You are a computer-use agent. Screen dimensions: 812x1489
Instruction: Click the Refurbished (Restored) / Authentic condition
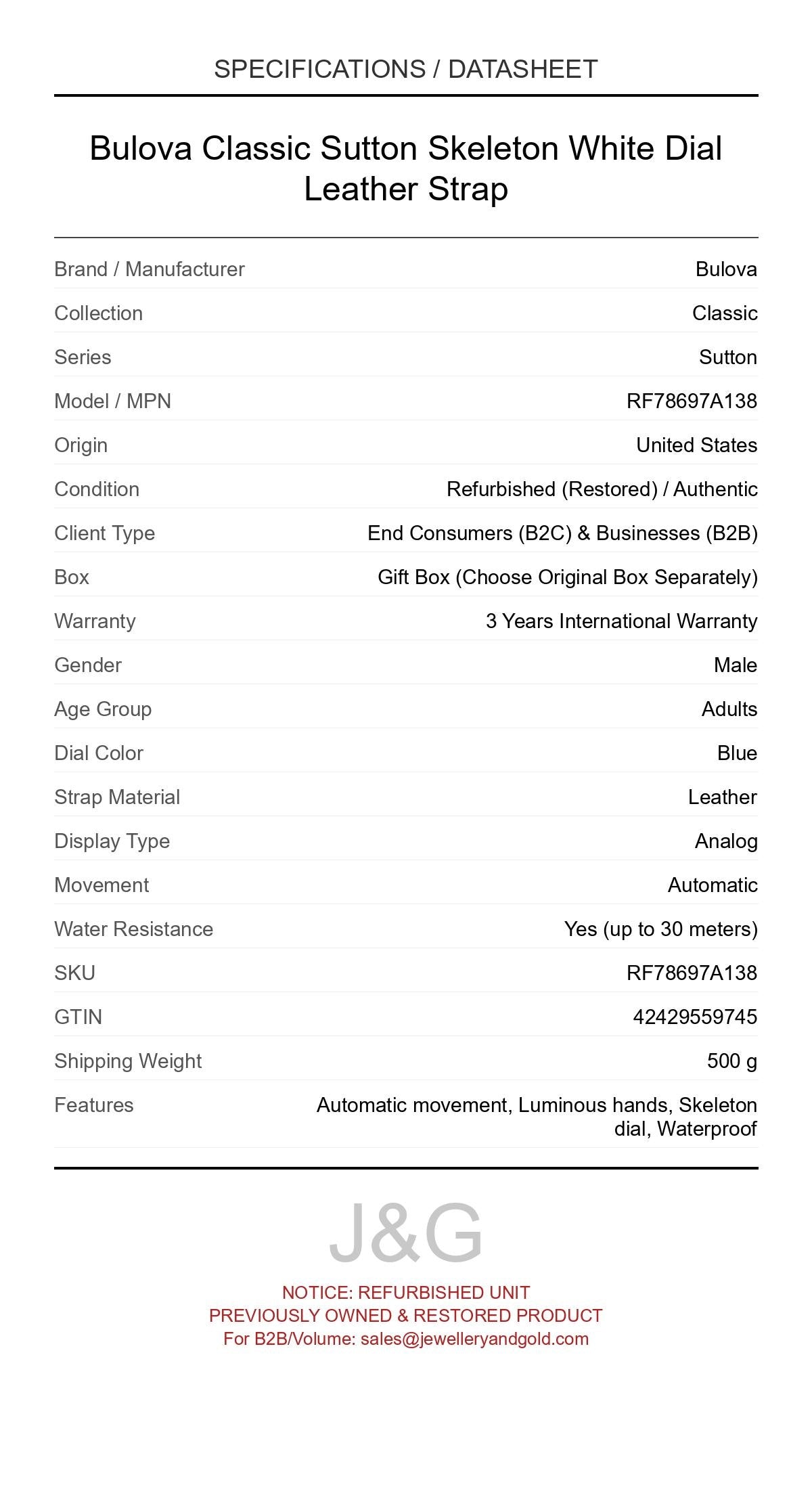[602, 489]
